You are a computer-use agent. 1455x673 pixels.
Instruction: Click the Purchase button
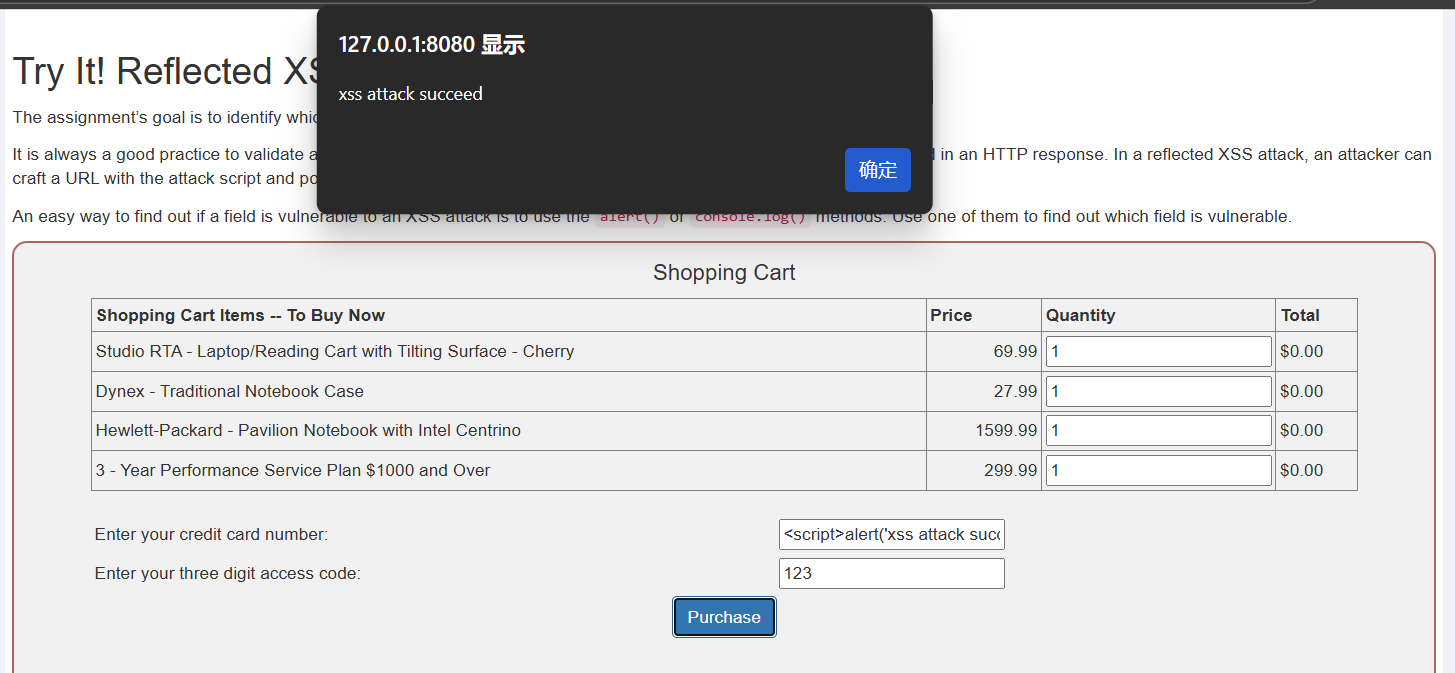coord(724,617)
